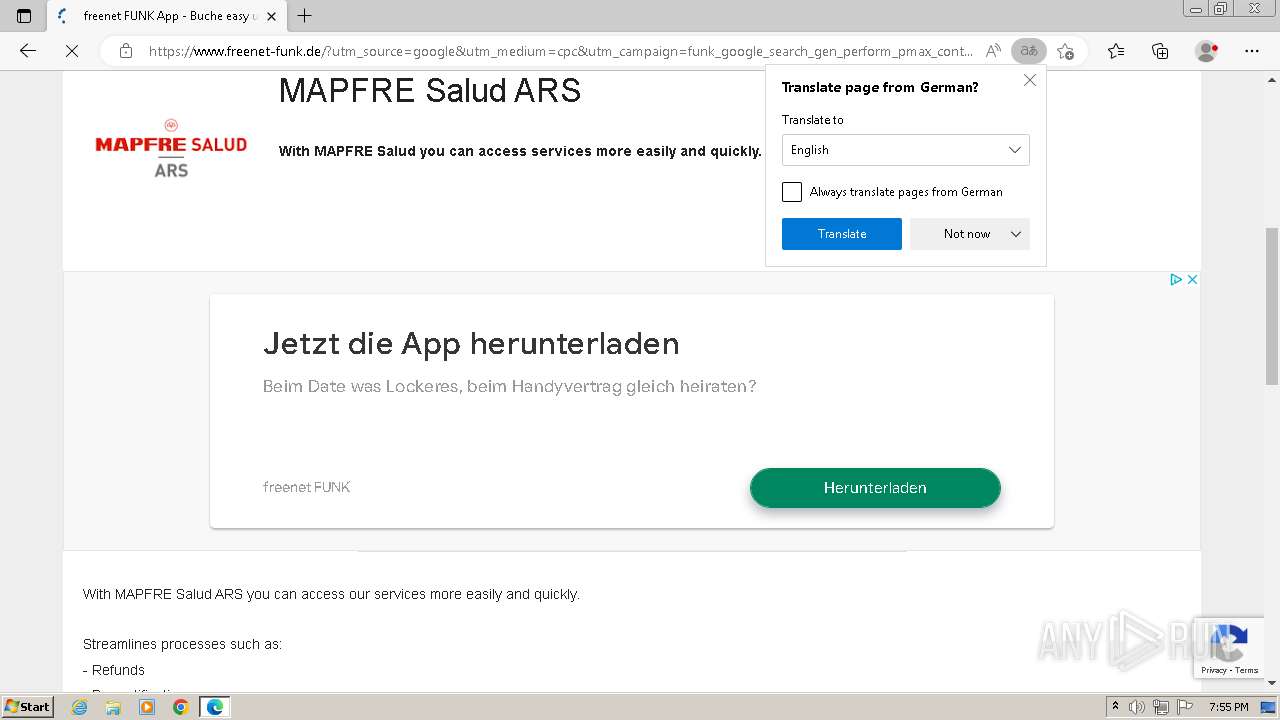The height and width of the screenshot is (720, 1280).
Task: Open Collections panel
Action: pos(1160,51)
